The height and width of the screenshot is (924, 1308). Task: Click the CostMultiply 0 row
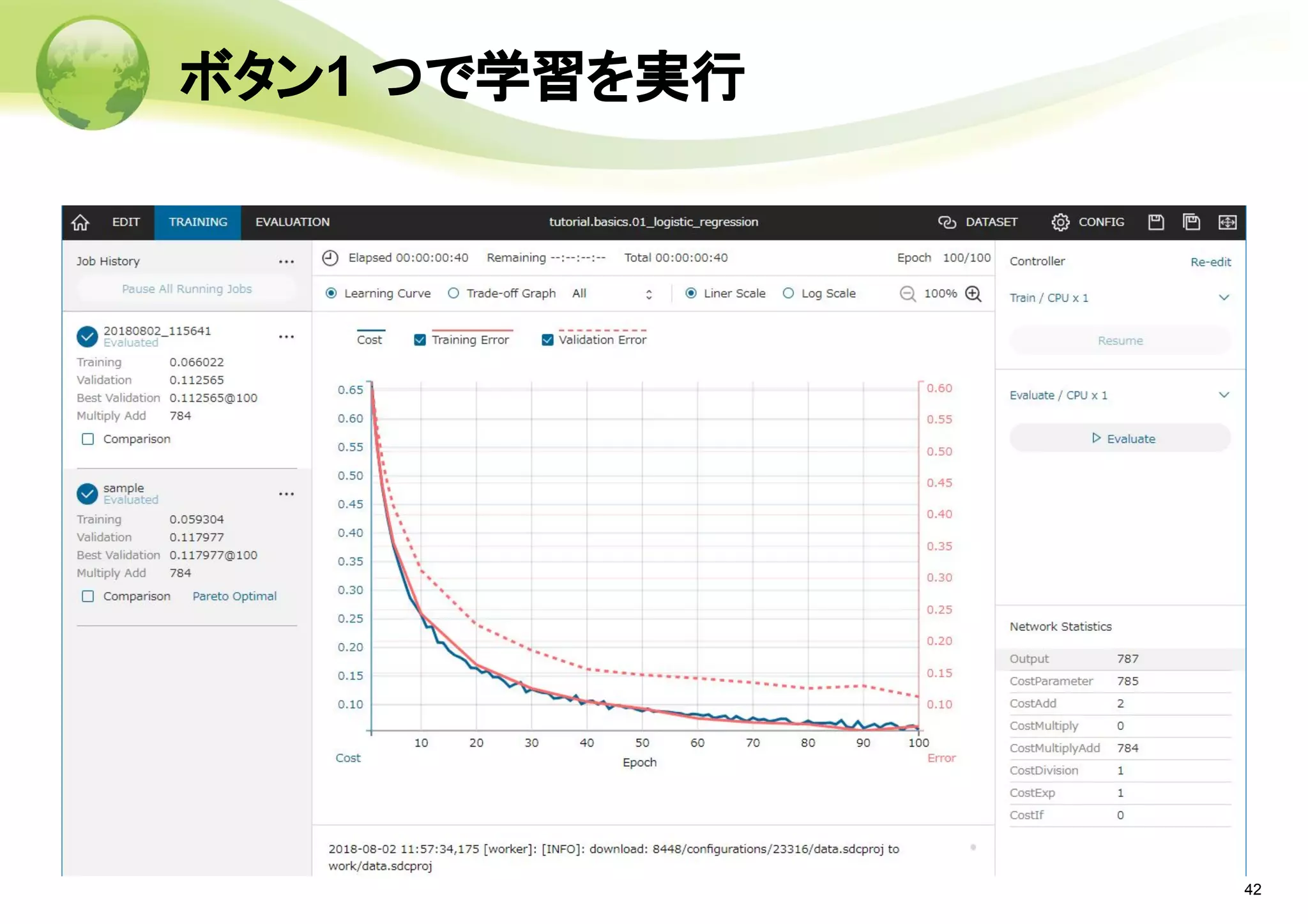[x=1120, y=726]
